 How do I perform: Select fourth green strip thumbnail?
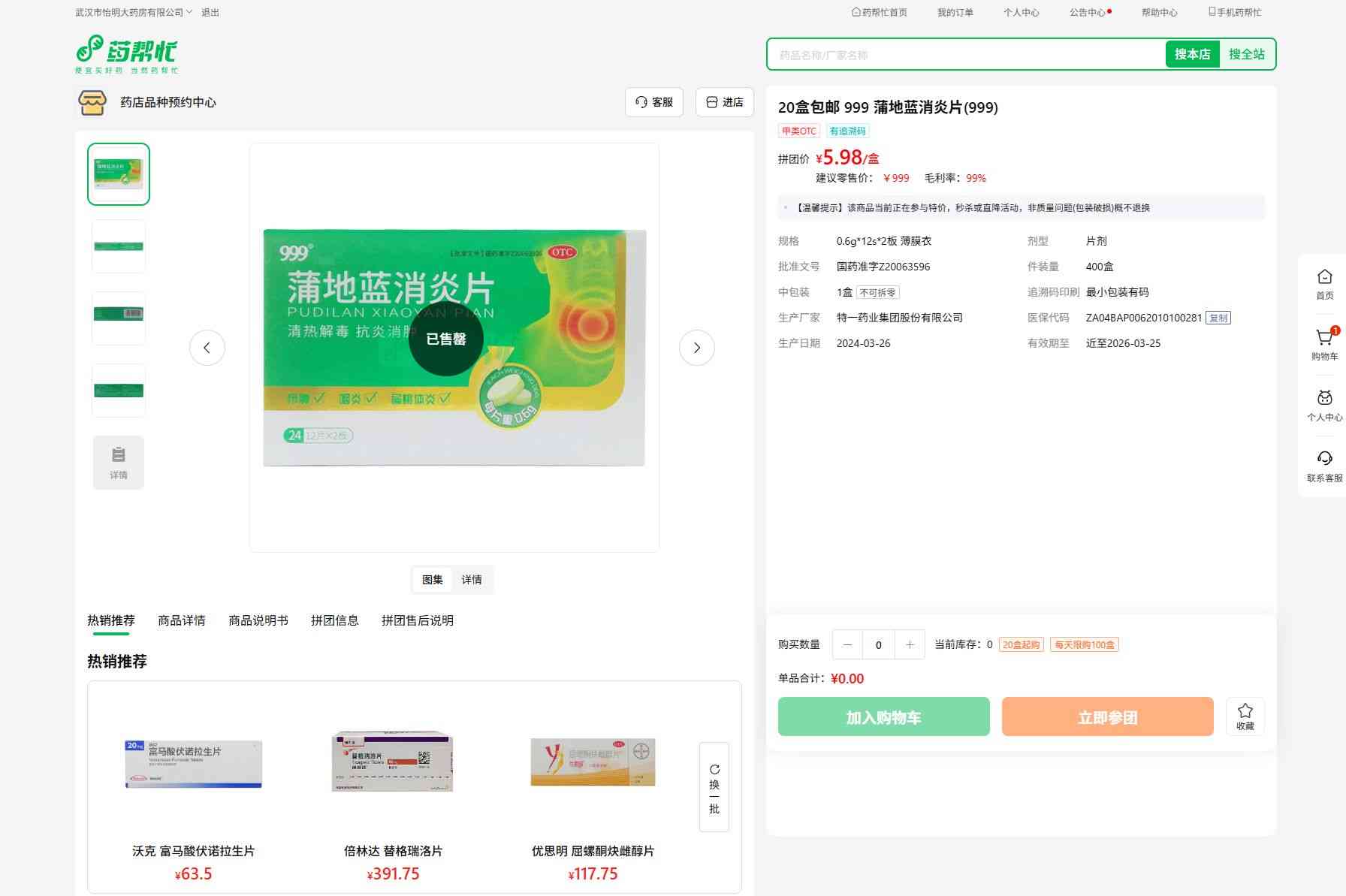tap(119, 391)
